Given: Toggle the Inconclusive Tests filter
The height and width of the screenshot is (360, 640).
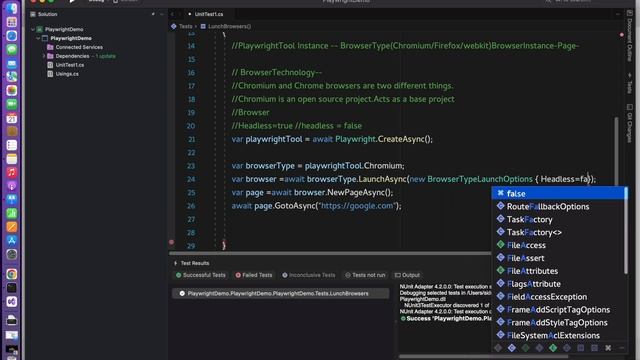Looking at the screenshot, I should [309, 275].
